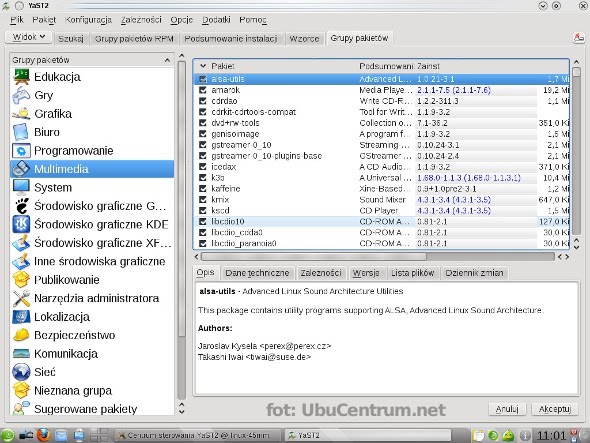This screenshot has height=443, width=590.
Task: Toggle the cdrdao package checkbox
Action: coord(203,101)
